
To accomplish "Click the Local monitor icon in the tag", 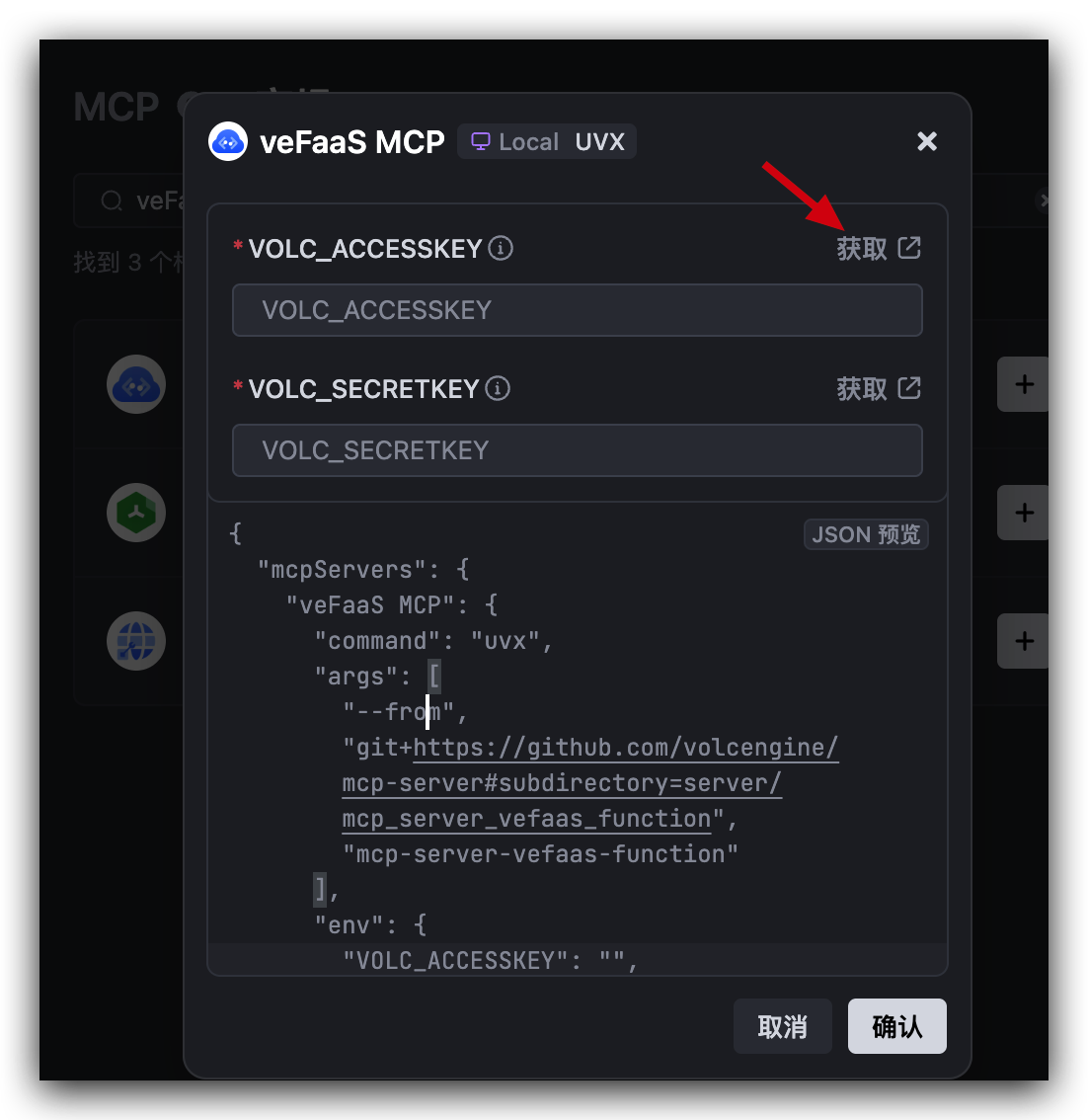I will pos(481,141).
